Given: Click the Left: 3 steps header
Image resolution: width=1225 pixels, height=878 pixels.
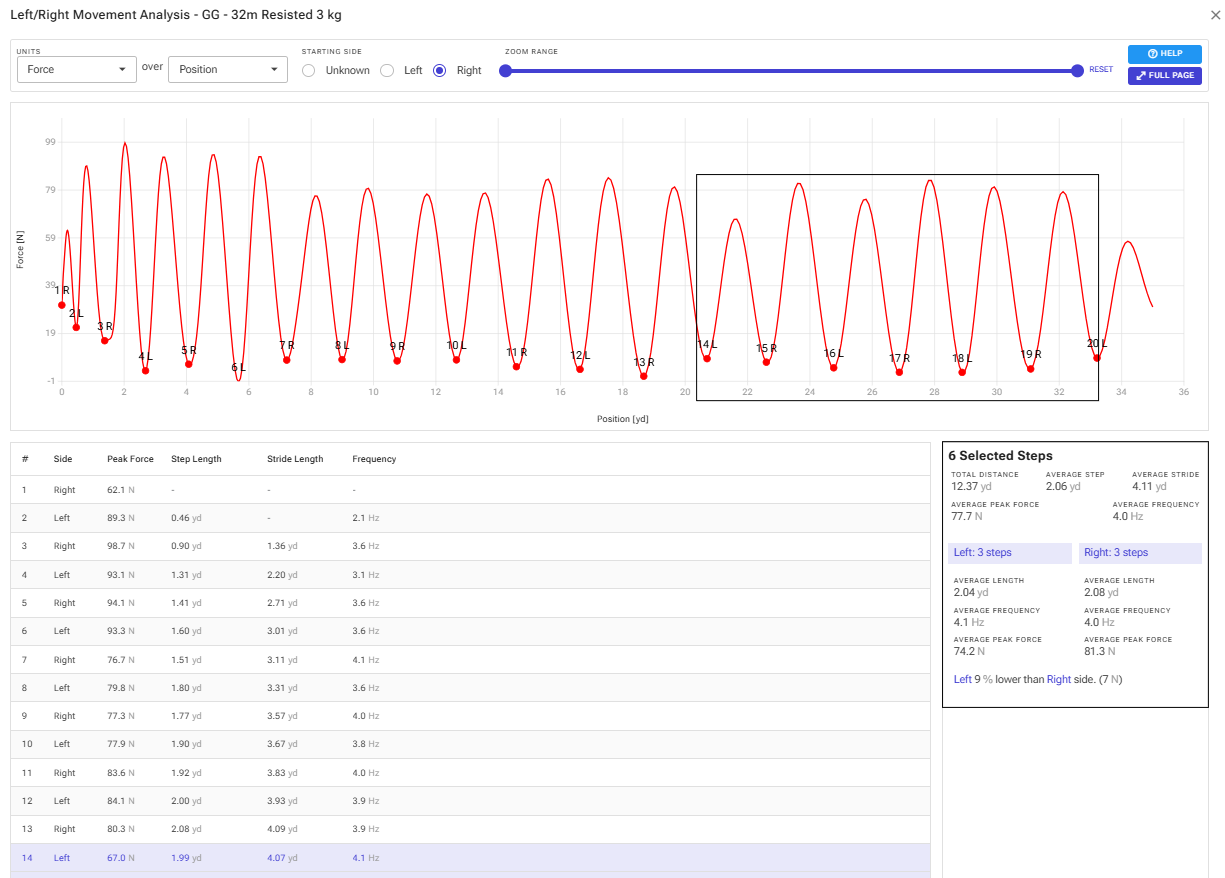Looking at the screenshot, I should [1010, 553].
